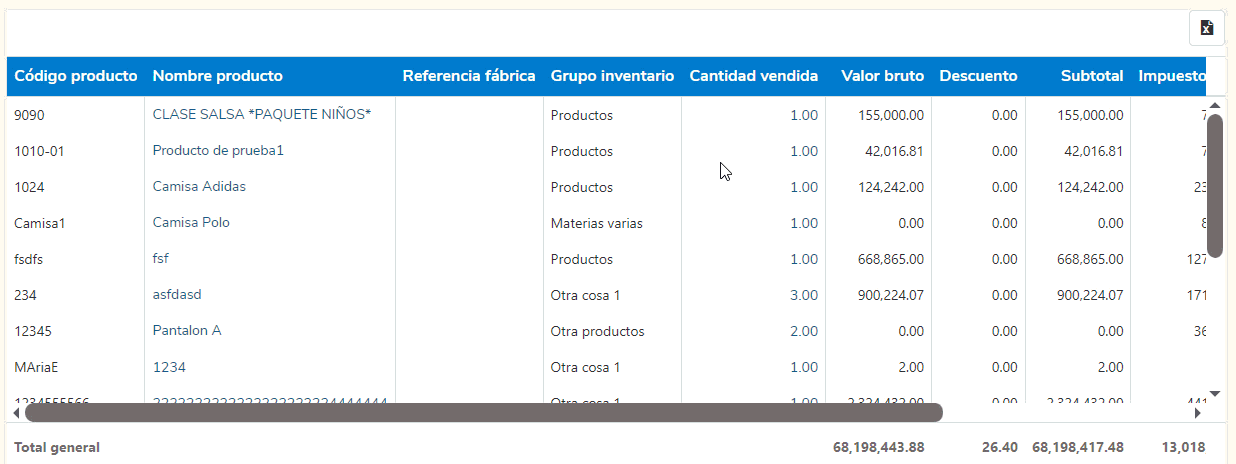Sort by Descuento column header
This screenshot has height=464, width=1236.
pyautogui.click(x=979, y=76)
